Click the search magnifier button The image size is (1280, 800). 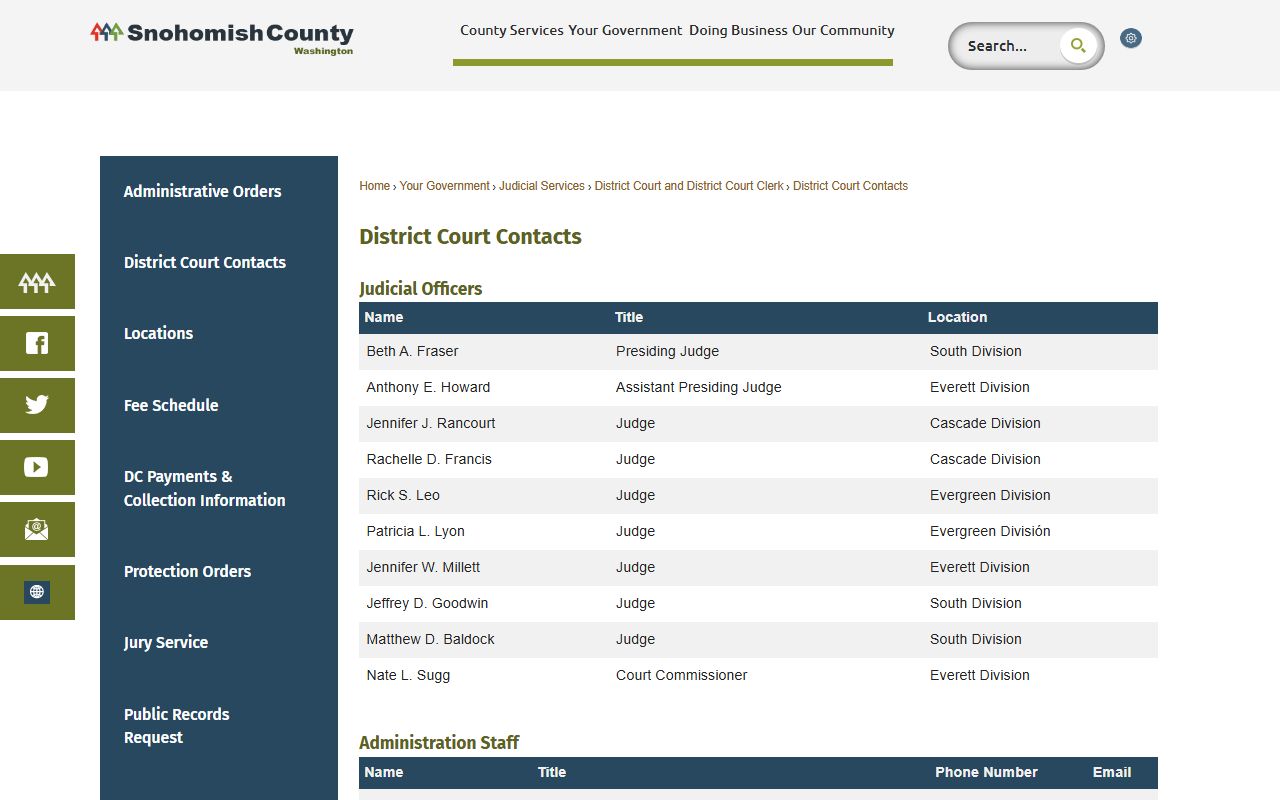[x=1078, y=45]
